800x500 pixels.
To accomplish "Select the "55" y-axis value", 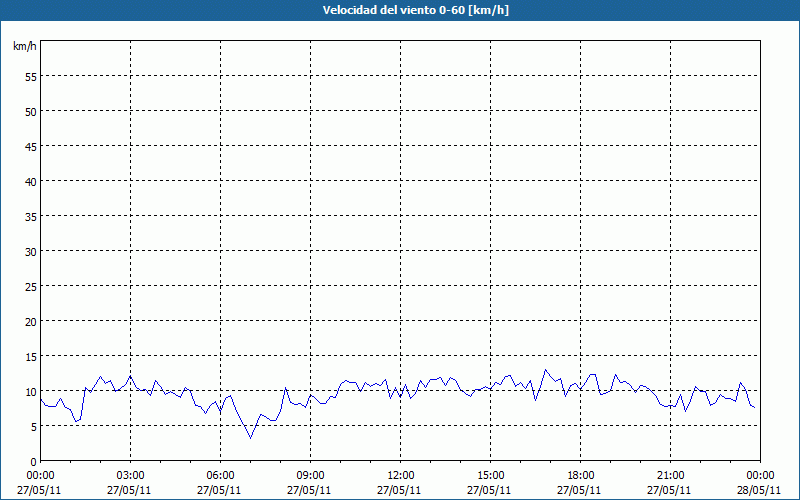I will coord(31,77).
